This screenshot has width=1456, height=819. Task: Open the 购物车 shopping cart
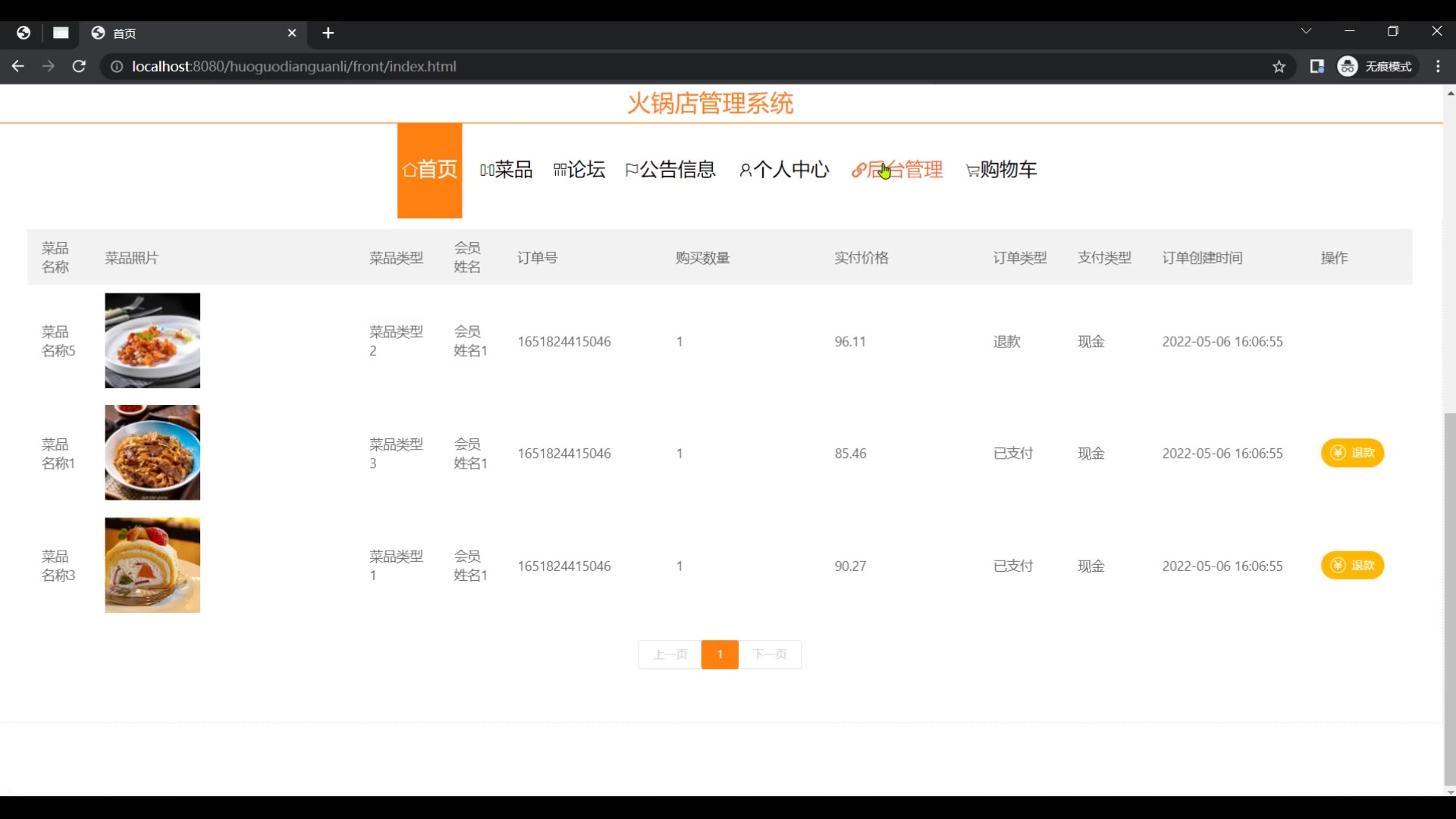pyautogui.click(x=1001, y=170)
